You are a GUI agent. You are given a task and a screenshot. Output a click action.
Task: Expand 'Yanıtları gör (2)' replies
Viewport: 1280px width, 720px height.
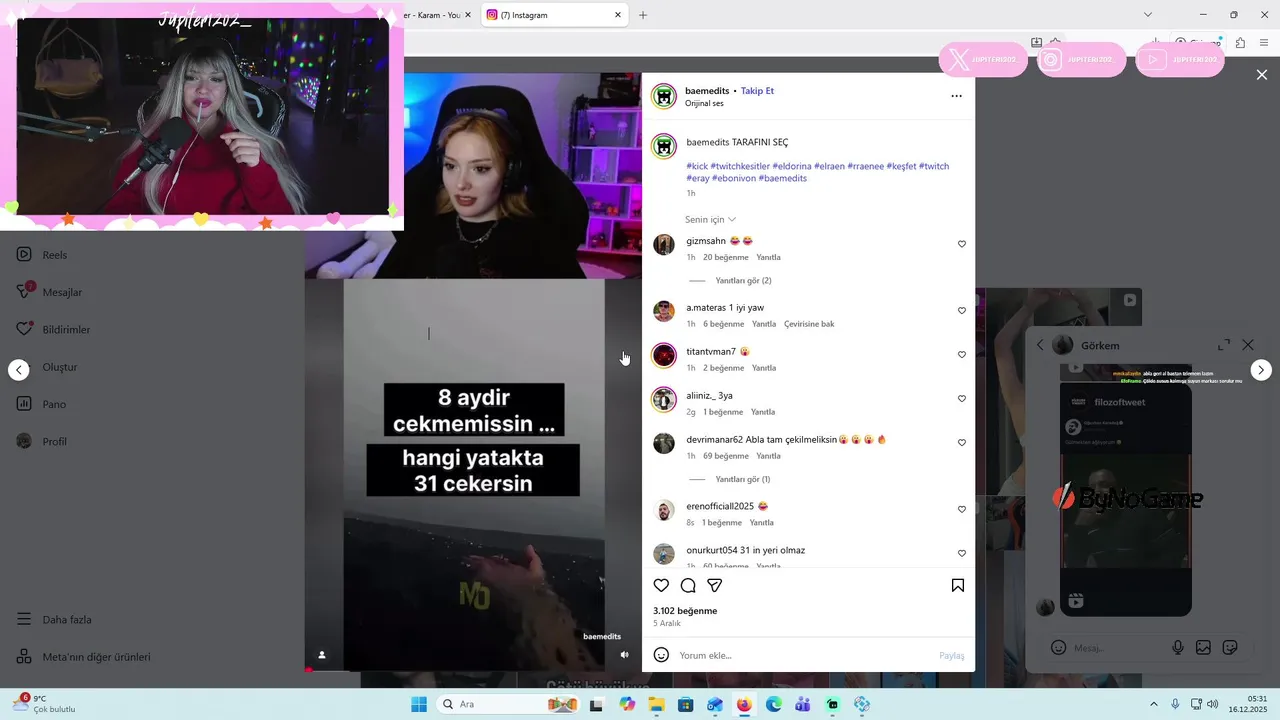(743, 281)
